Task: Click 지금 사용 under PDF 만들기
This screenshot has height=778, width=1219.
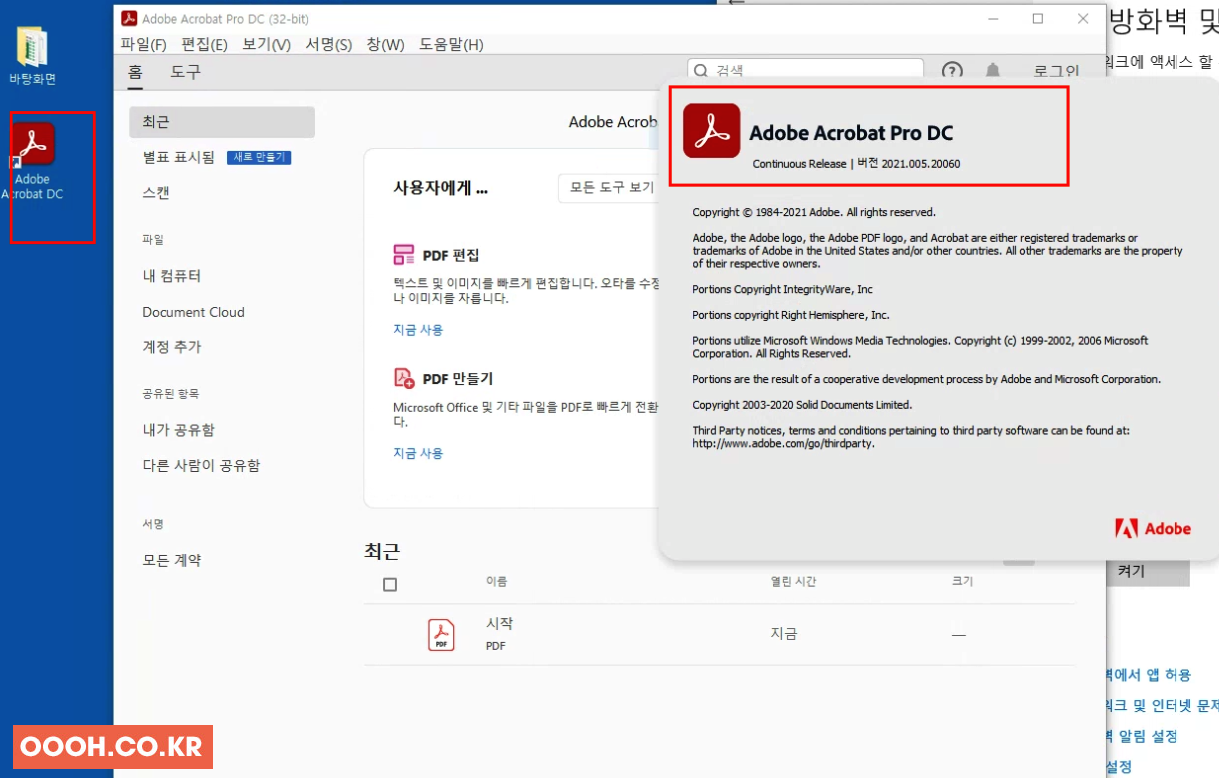Action: (x=418, y=453)
